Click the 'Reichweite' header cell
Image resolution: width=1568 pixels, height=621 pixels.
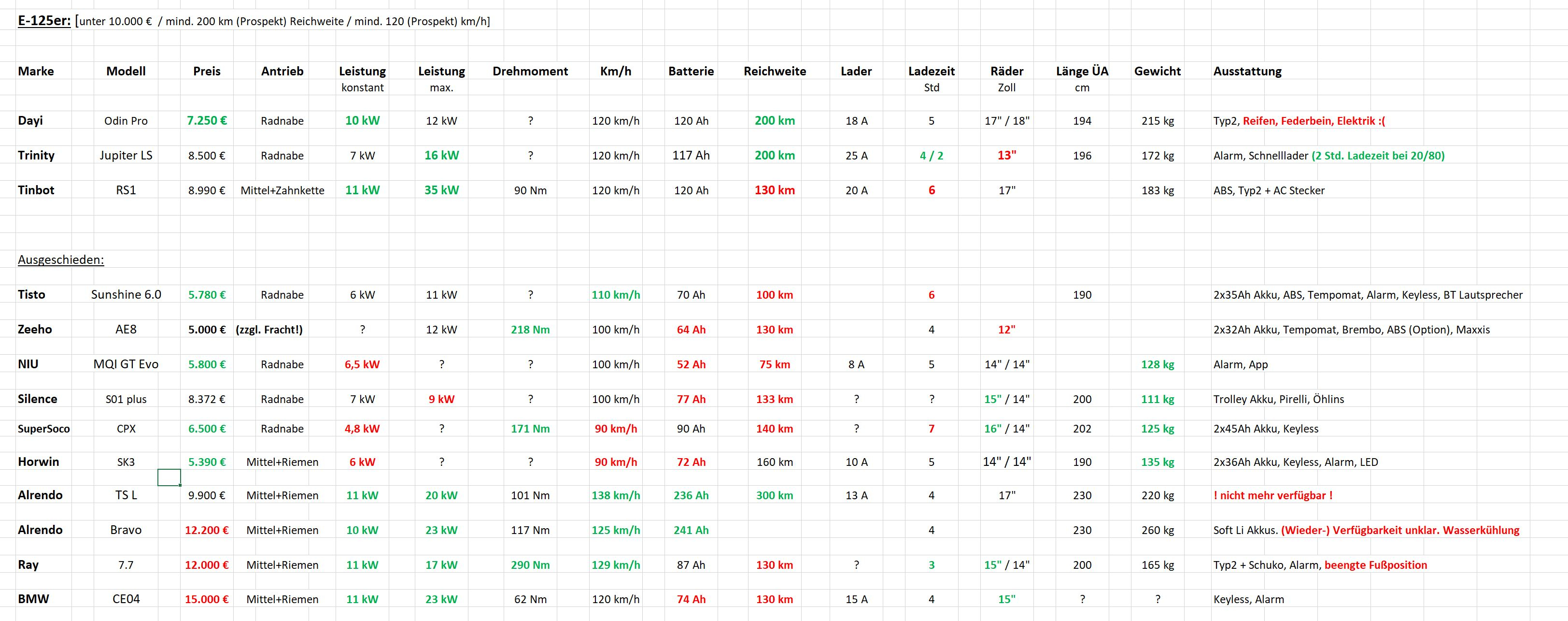tap(774, 72)
